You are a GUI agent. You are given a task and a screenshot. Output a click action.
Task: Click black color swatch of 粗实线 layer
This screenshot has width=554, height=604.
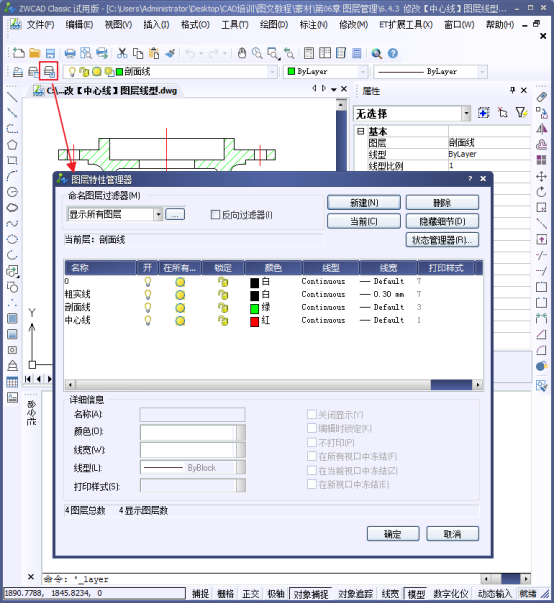[x=254, y=295]
